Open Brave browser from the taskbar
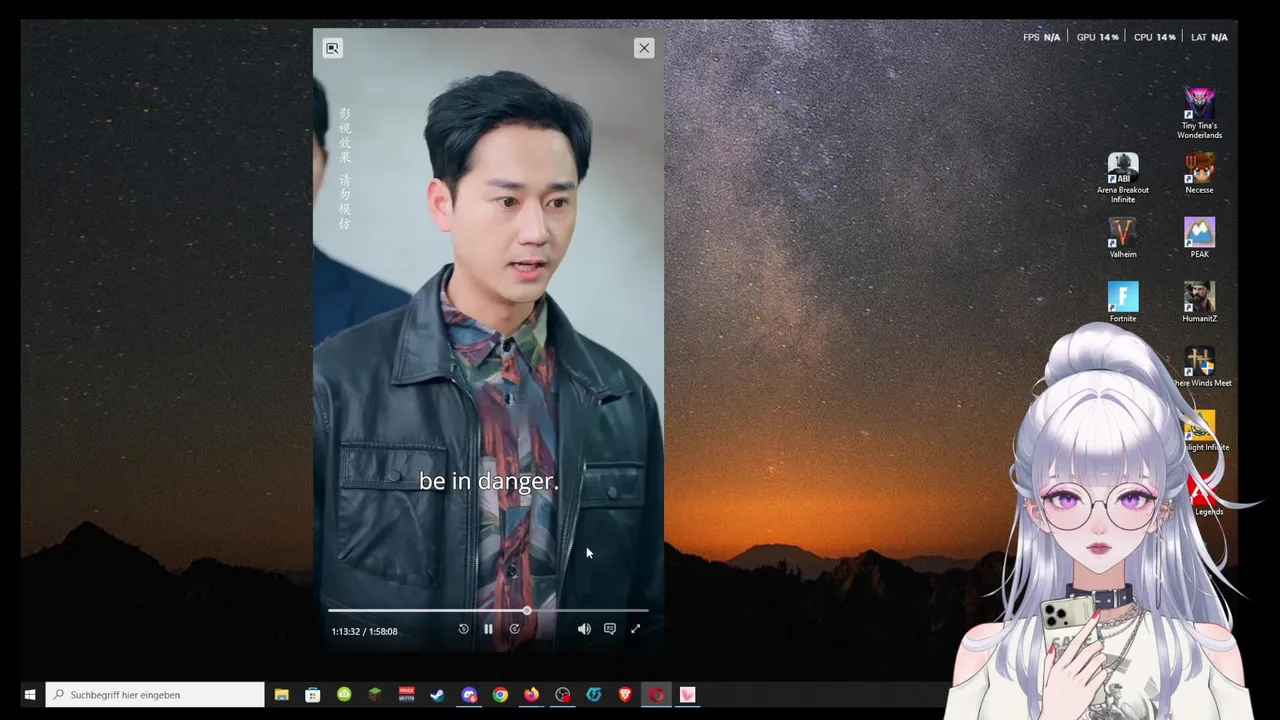Image resolution: width=1280 pixels, height=720 pixels. tap(625, 695)
